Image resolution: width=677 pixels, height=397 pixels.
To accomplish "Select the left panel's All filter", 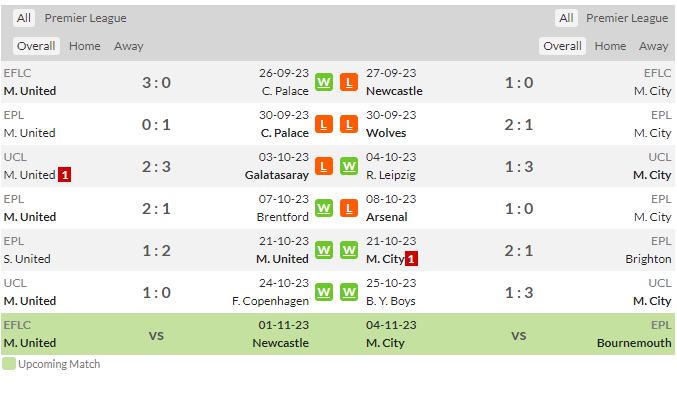I will tap(24, 18).
